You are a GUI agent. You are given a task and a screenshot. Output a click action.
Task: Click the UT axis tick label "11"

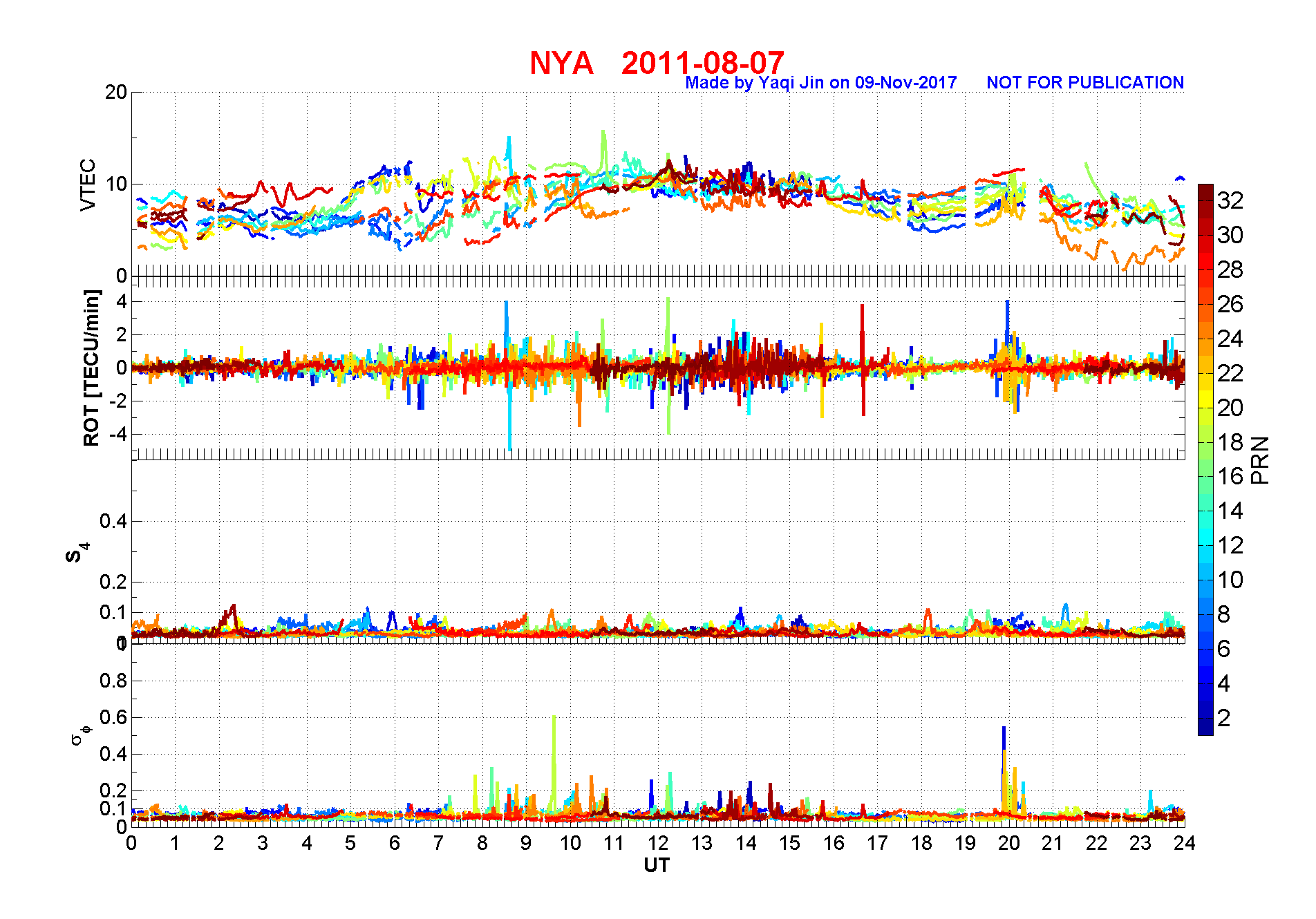tap(614, 843)
